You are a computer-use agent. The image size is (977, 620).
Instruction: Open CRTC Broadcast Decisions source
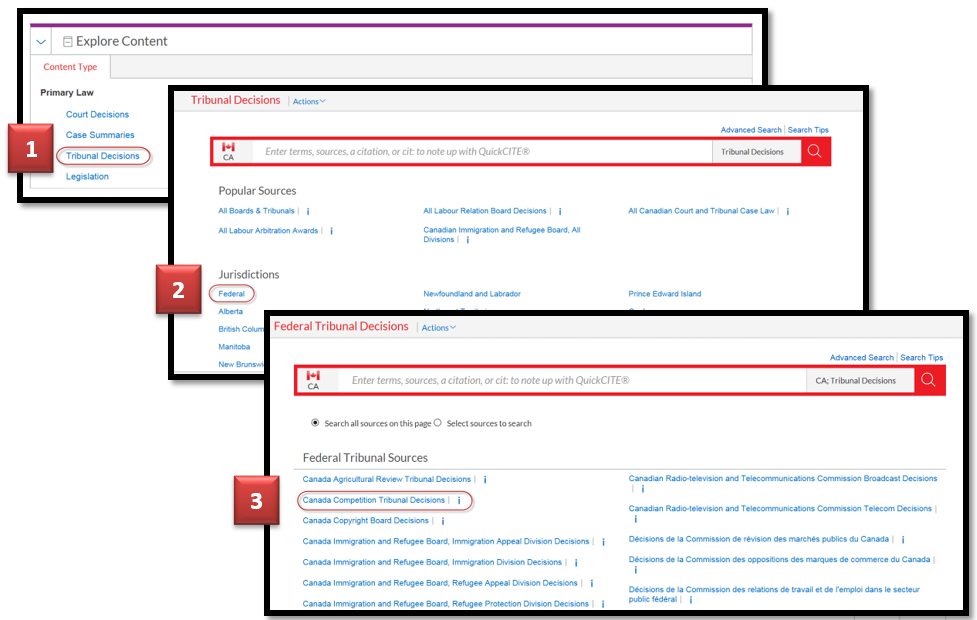[x=783, y=479]
